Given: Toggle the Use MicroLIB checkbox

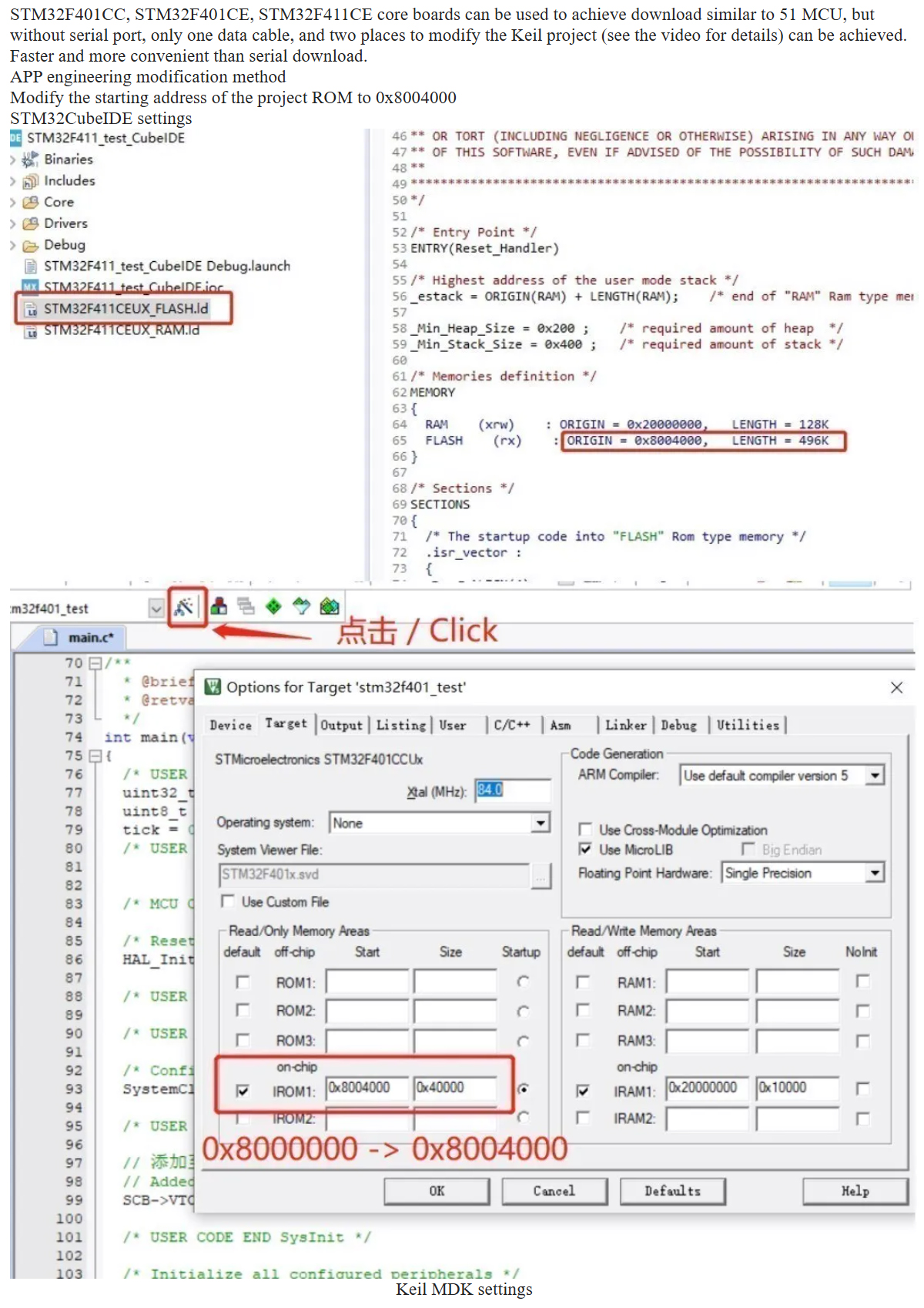Looking at the screenshot, I should 585,849.
